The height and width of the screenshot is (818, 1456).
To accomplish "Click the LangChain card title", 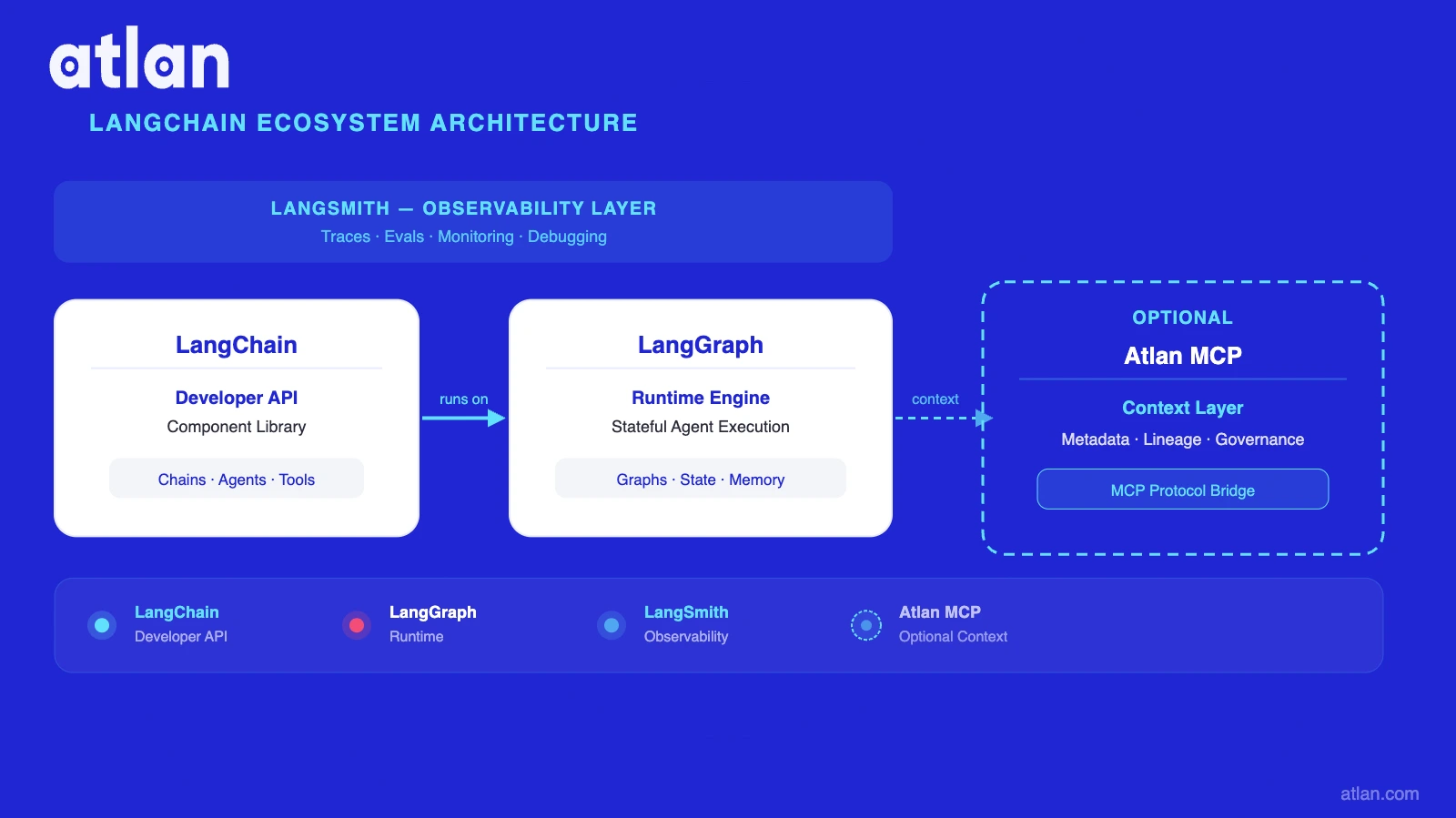I will [x=237, y=345].
